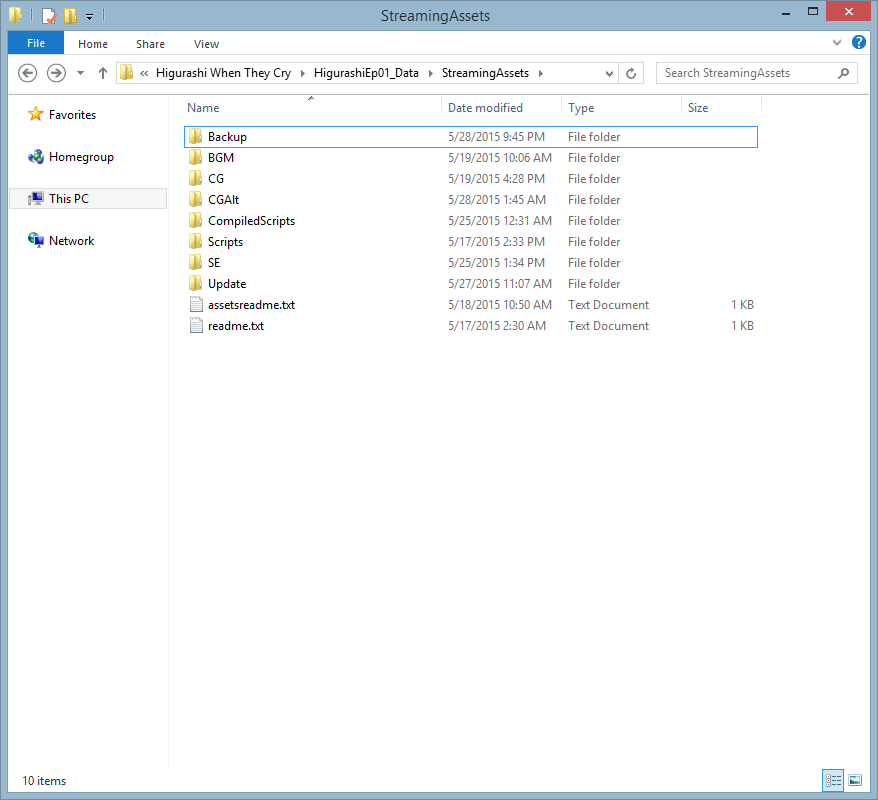Click the magnifier icon in search box

844,73
